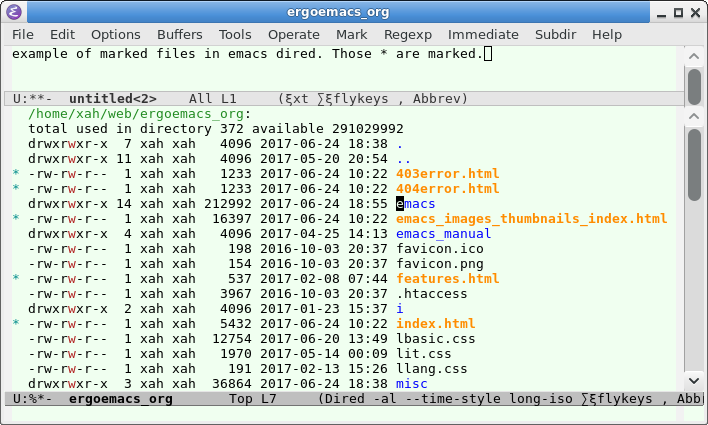Click size value 212992 in emacs row

coord(228,204)
